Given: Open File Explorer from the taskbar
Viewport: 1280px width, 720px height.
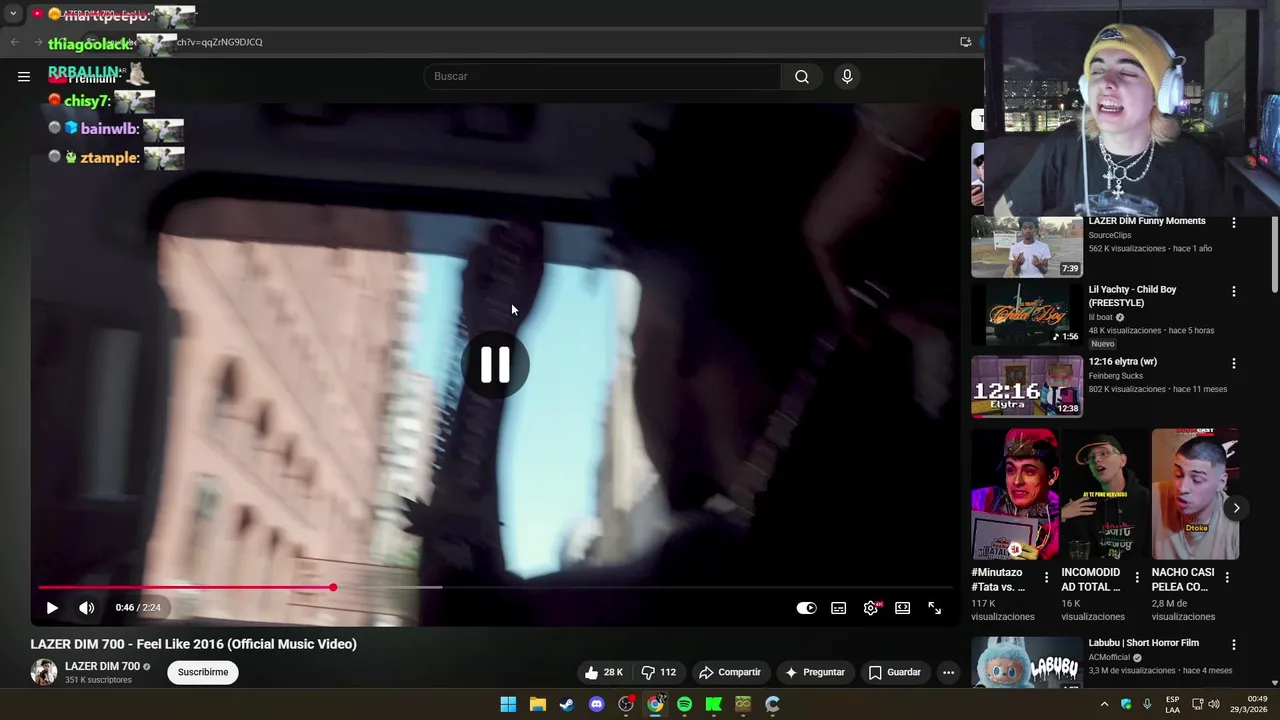Looking at the screenshot, I should 538,704.
